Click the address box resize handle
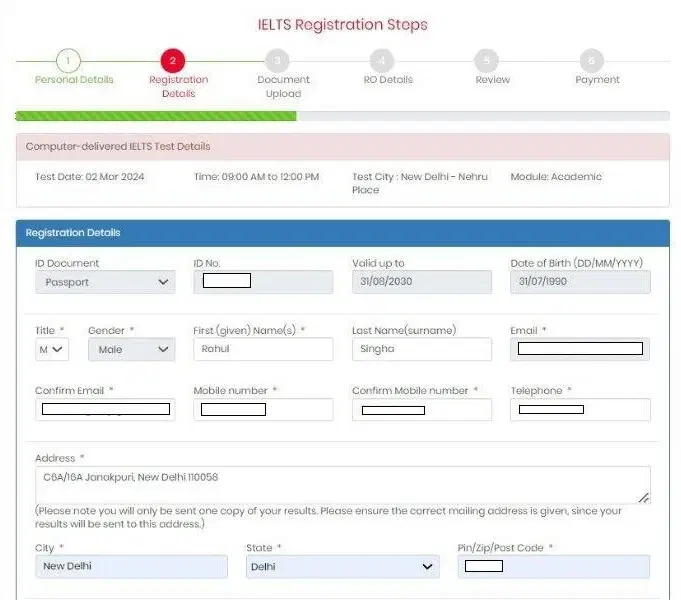 (x=644, y=498)
